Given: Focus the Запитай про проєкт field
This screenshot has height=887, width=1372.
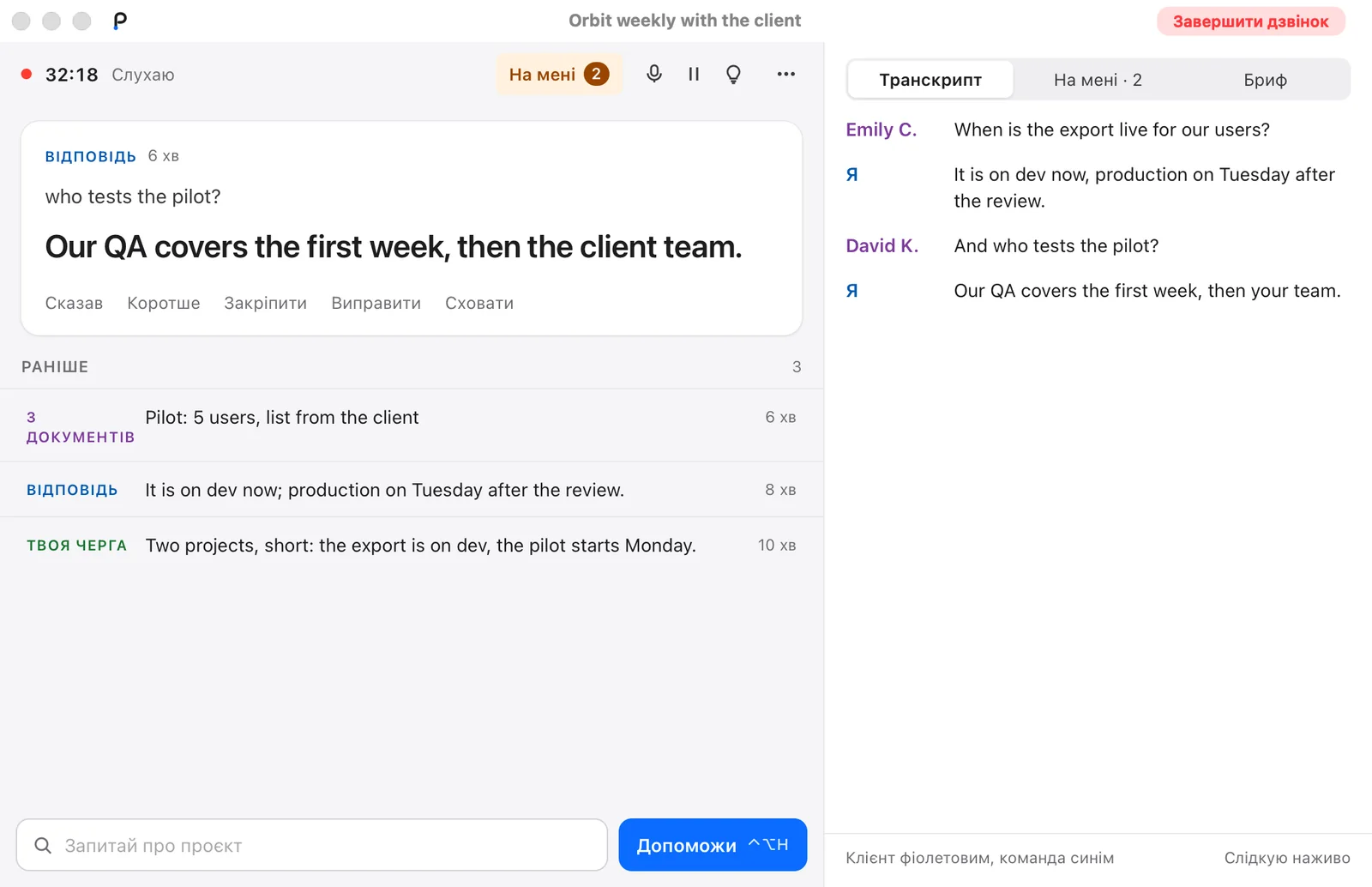Looking at the screenshot, I should click(312, 845).
